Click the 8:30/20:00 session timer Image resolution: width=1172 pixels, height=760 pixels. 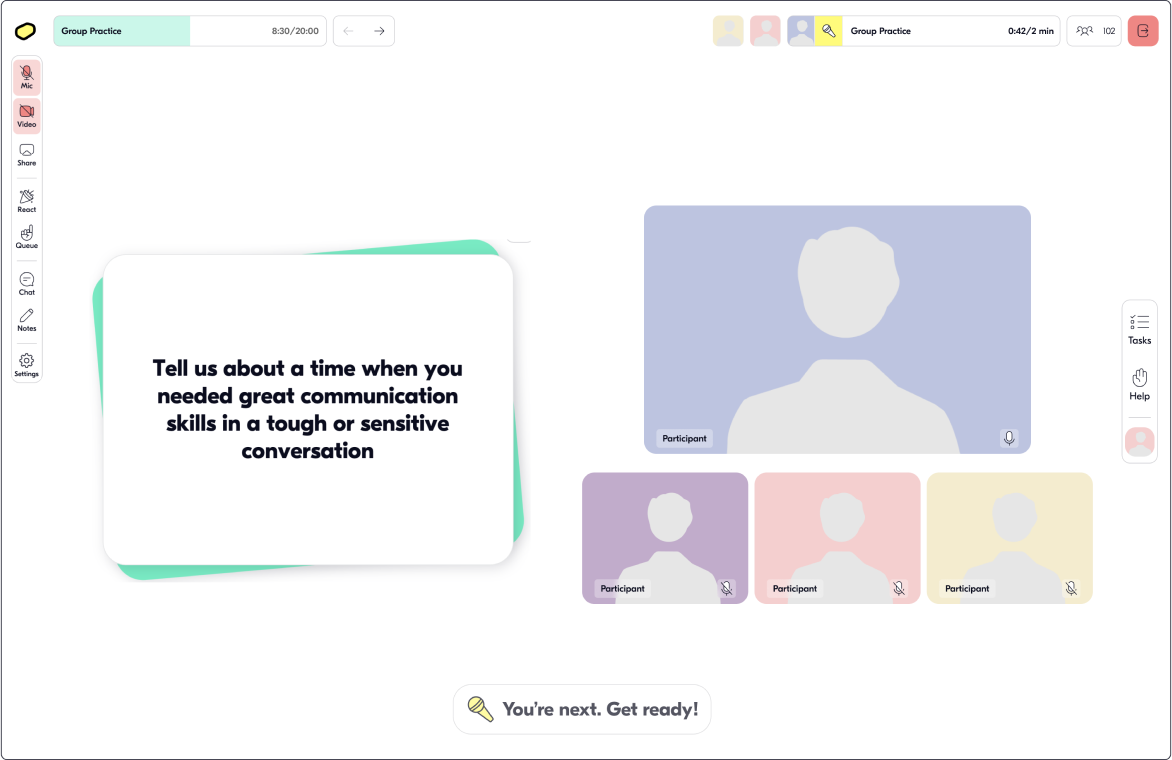click(x=295, y=31)
